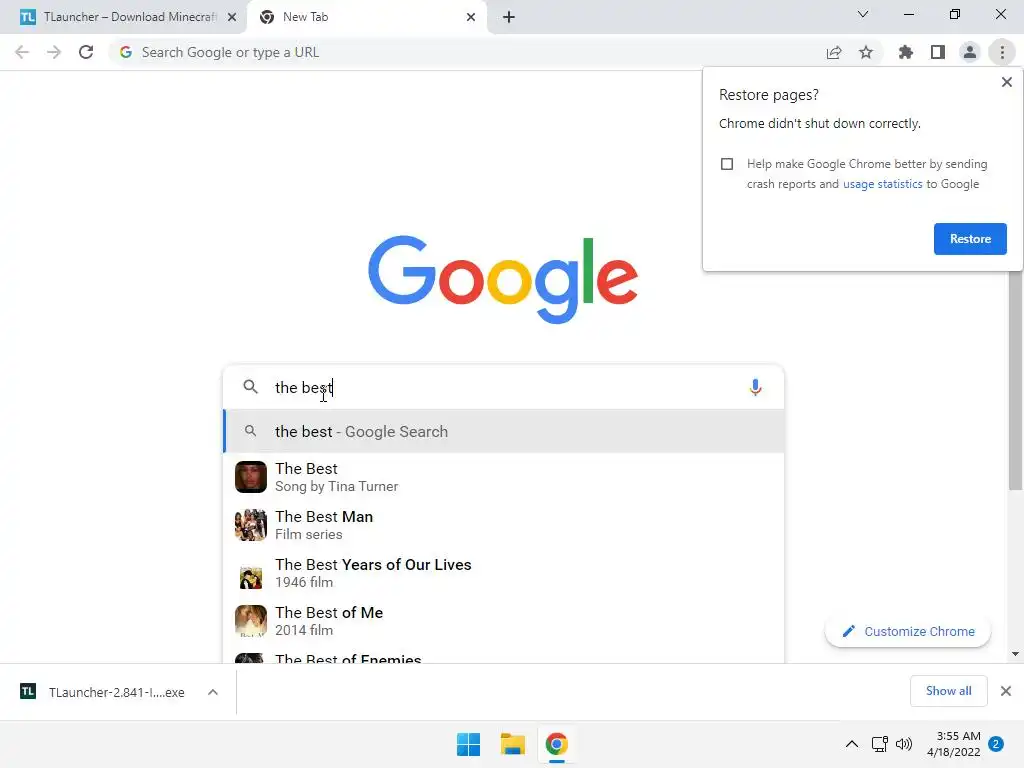
Task: Close the downloads bar
Action: pyautogui.click(x=1006, y=691)
